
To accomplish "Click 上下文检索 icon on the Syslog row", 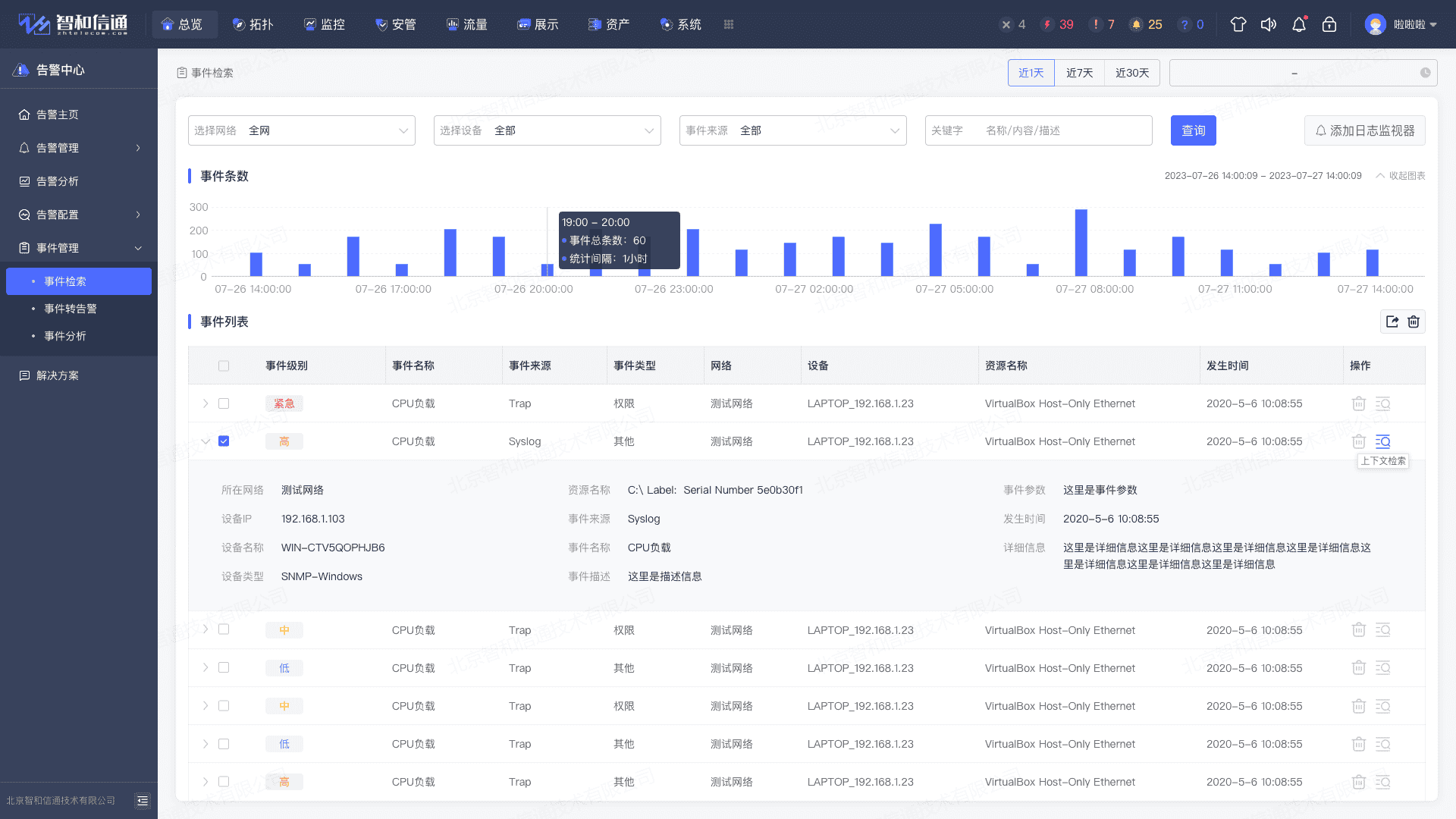I will pyautogui.click(x=1383, y=441).
